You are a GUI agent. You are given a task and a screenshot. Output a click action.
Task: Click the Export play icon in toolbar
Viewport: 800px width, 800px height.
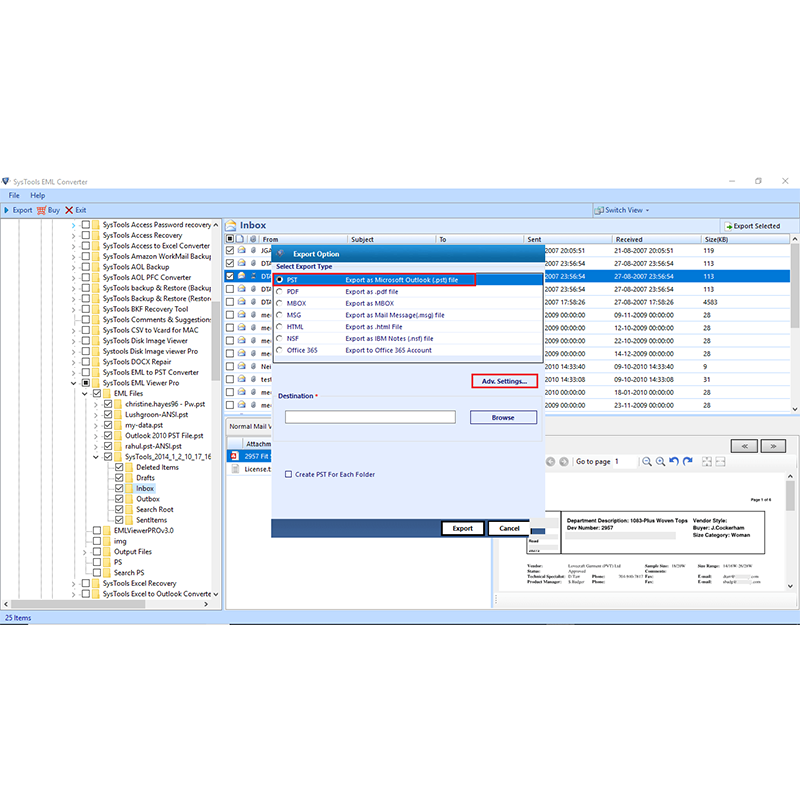click(x=7, y=210)
